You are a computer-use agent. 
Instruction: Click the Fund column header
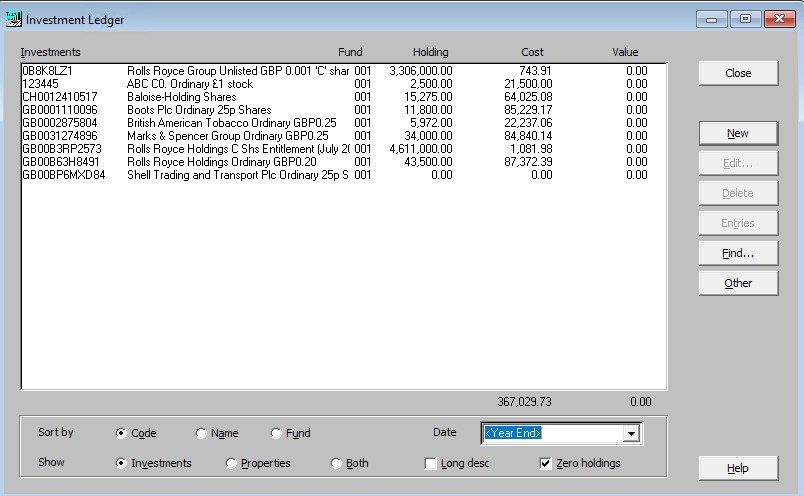coord(350,52)
